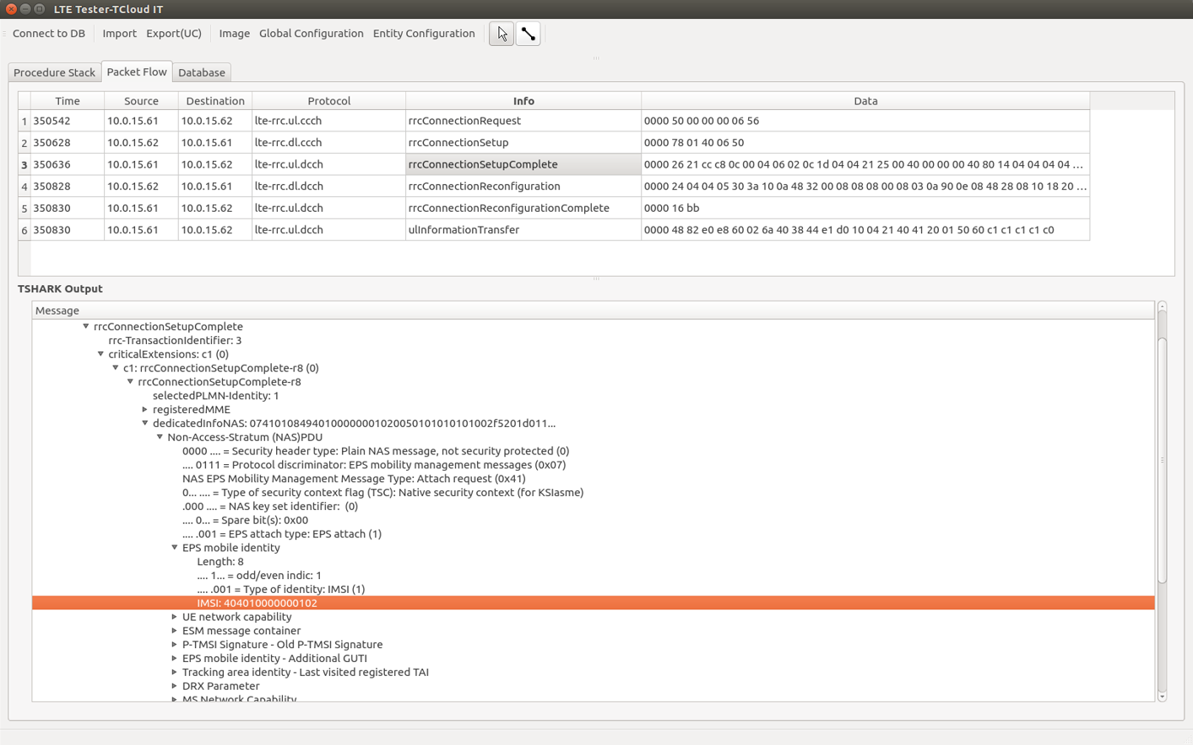Click Export(UC) in the toolbar
The image size is (1193, 745).
click(174, 34)
